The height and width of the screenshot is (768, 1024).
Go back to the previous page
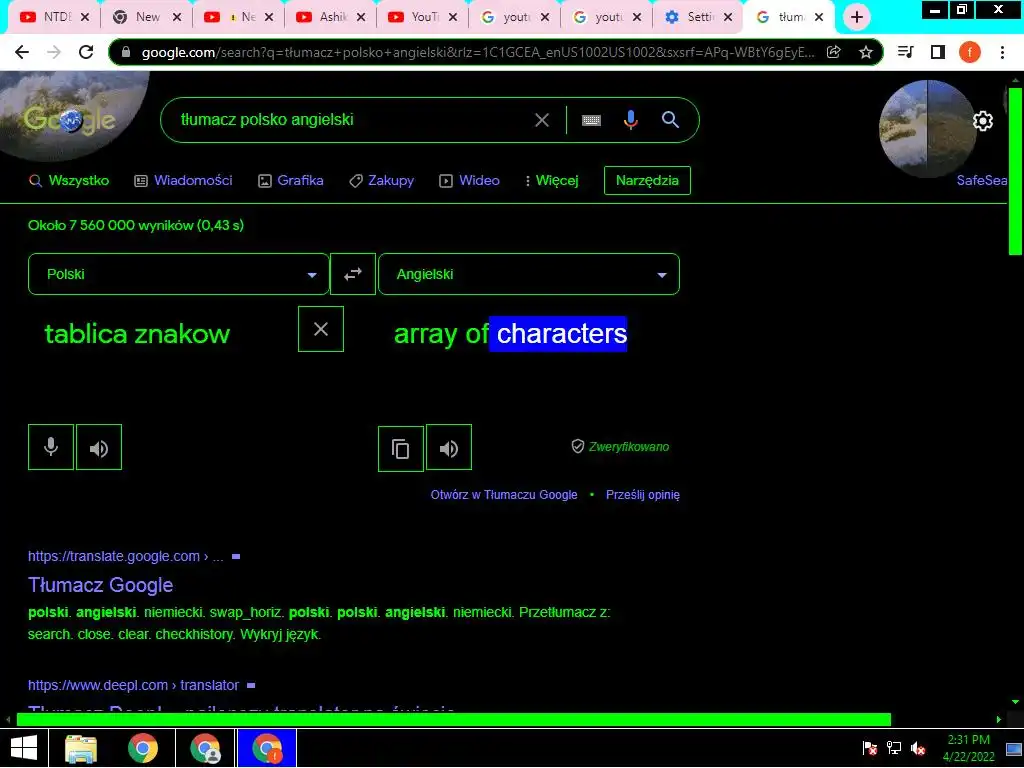point(22,52)
